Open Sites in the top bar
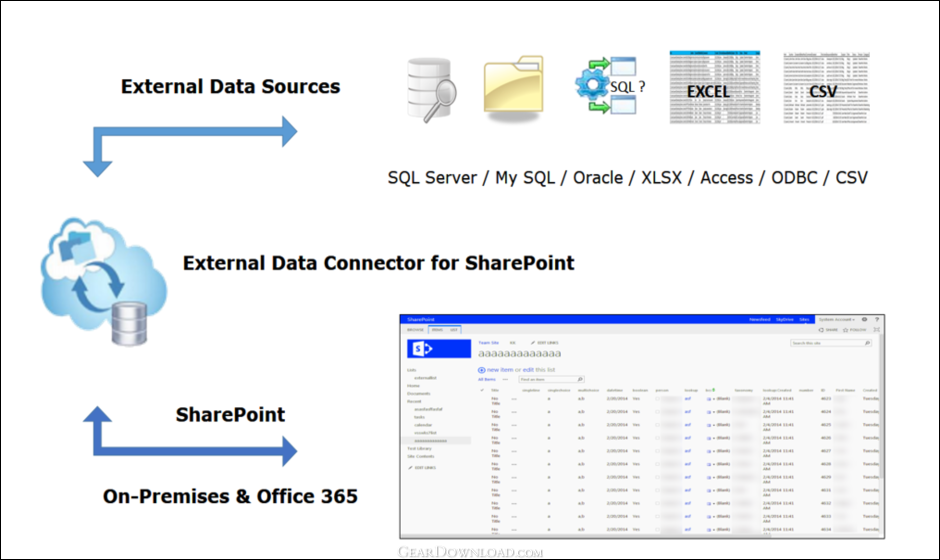This screenshot has height=560, width=940. click(x=805, y=320)
